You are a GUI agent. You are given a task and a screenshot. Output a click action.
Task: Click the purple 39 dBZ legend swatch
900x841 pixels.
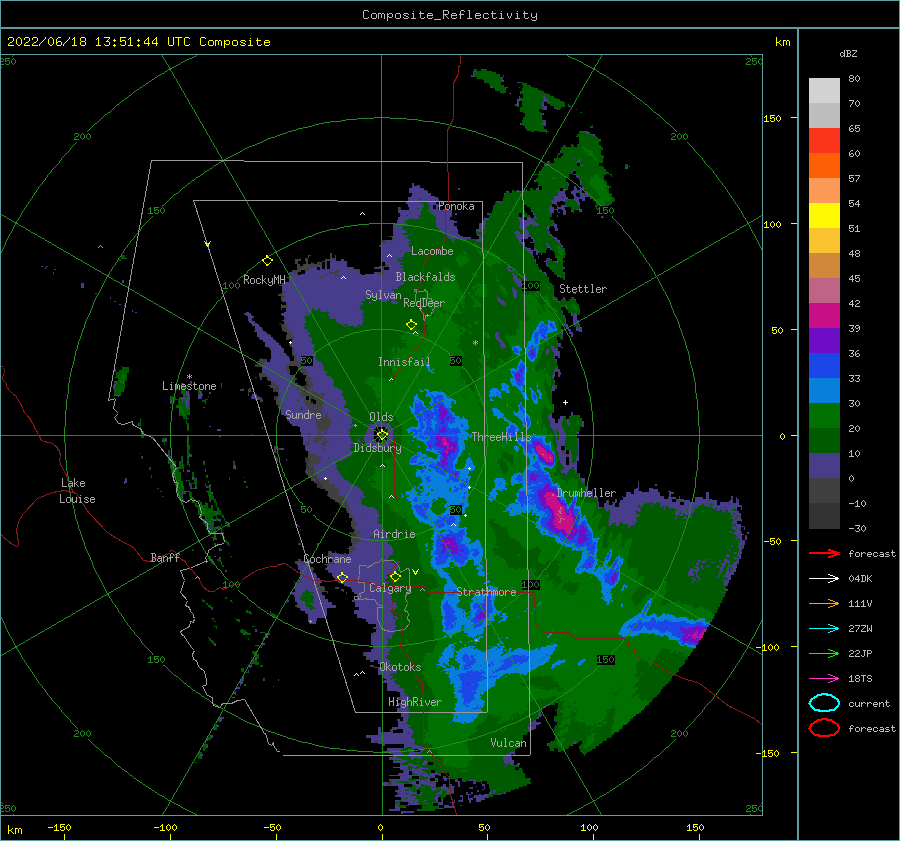[824, 340]
